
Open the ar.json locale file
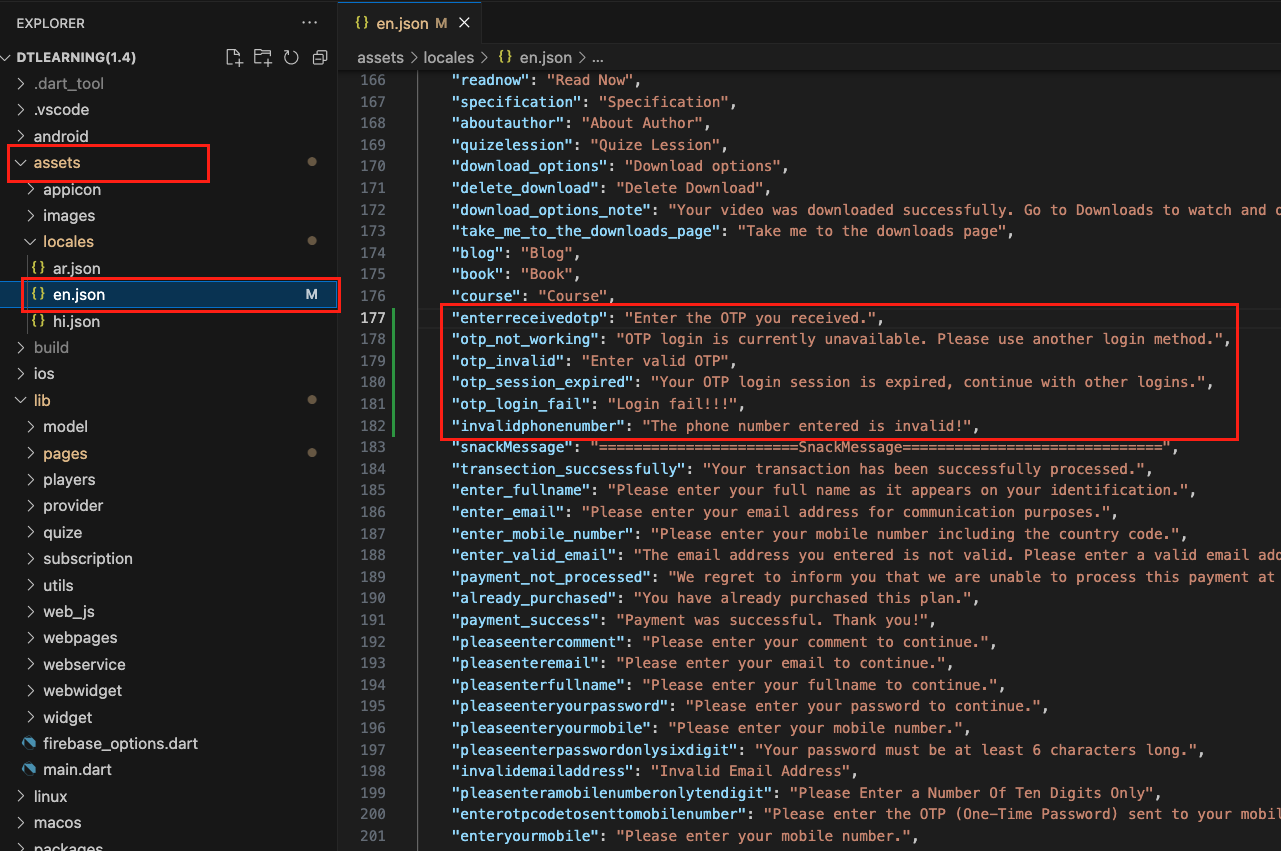(76, 268)
